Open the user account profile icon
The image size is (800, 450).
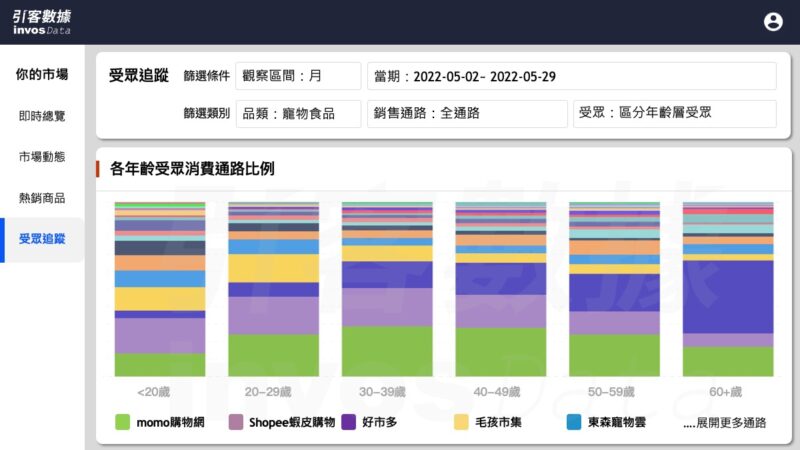[x=773, y=22]
